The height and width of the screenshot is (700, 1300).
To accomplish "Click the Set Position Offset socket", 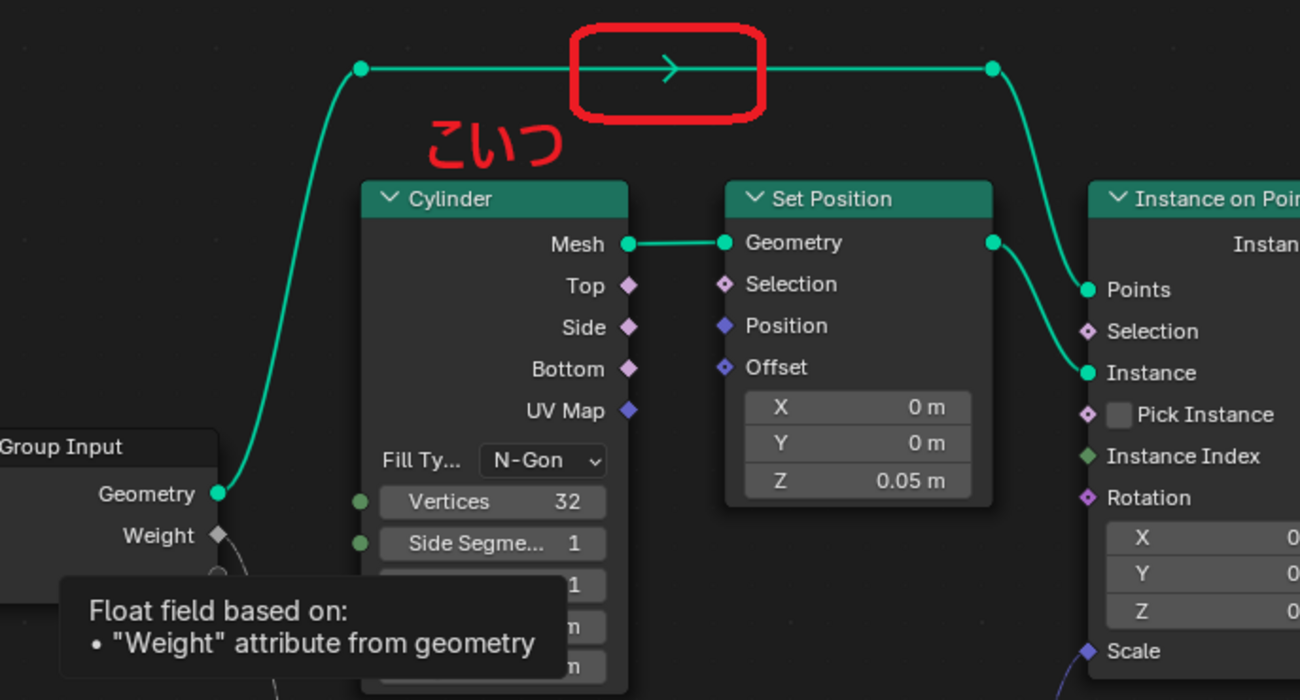I will (725, 367).
